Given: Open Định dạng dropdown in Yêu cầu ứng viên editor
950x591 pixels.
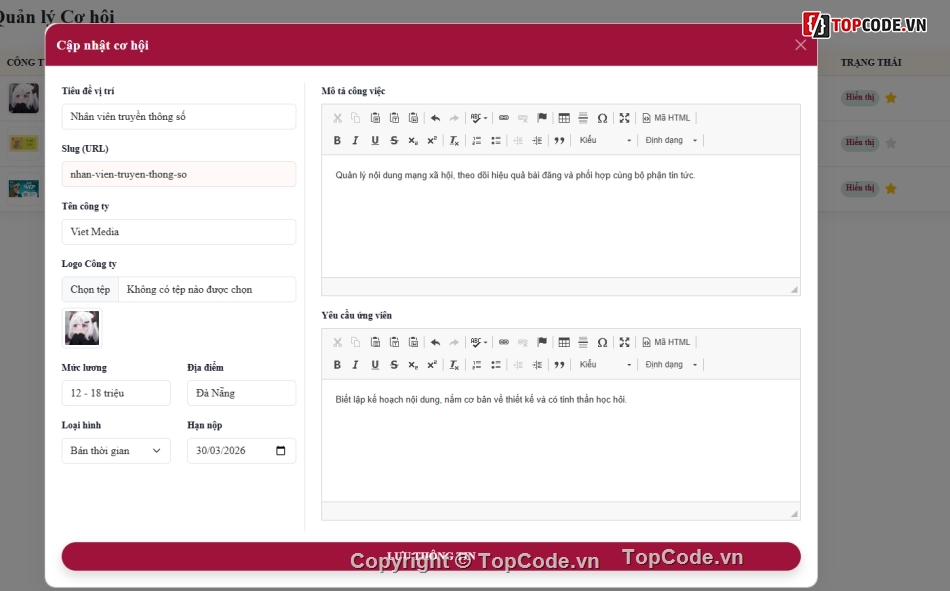Looking at the screenshot, I should (x=671, y=365).
